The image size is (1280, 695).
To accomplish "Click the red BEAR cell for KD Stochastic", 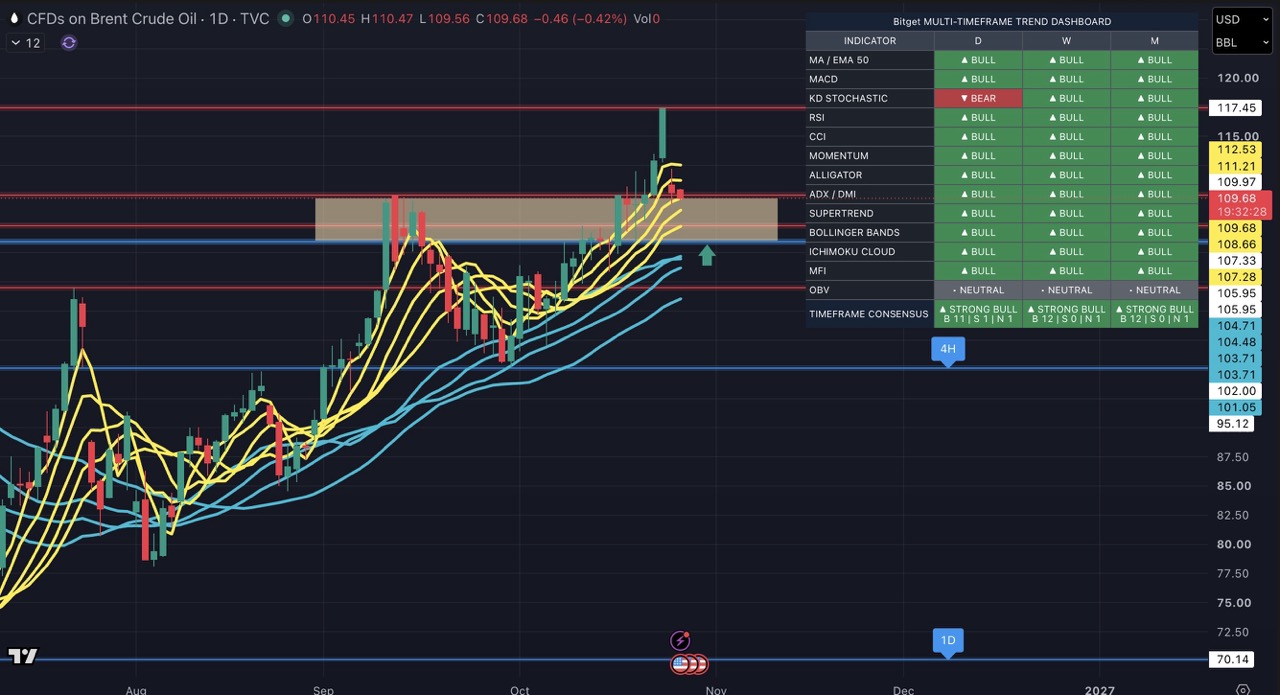I will click(x=978, y=98).
